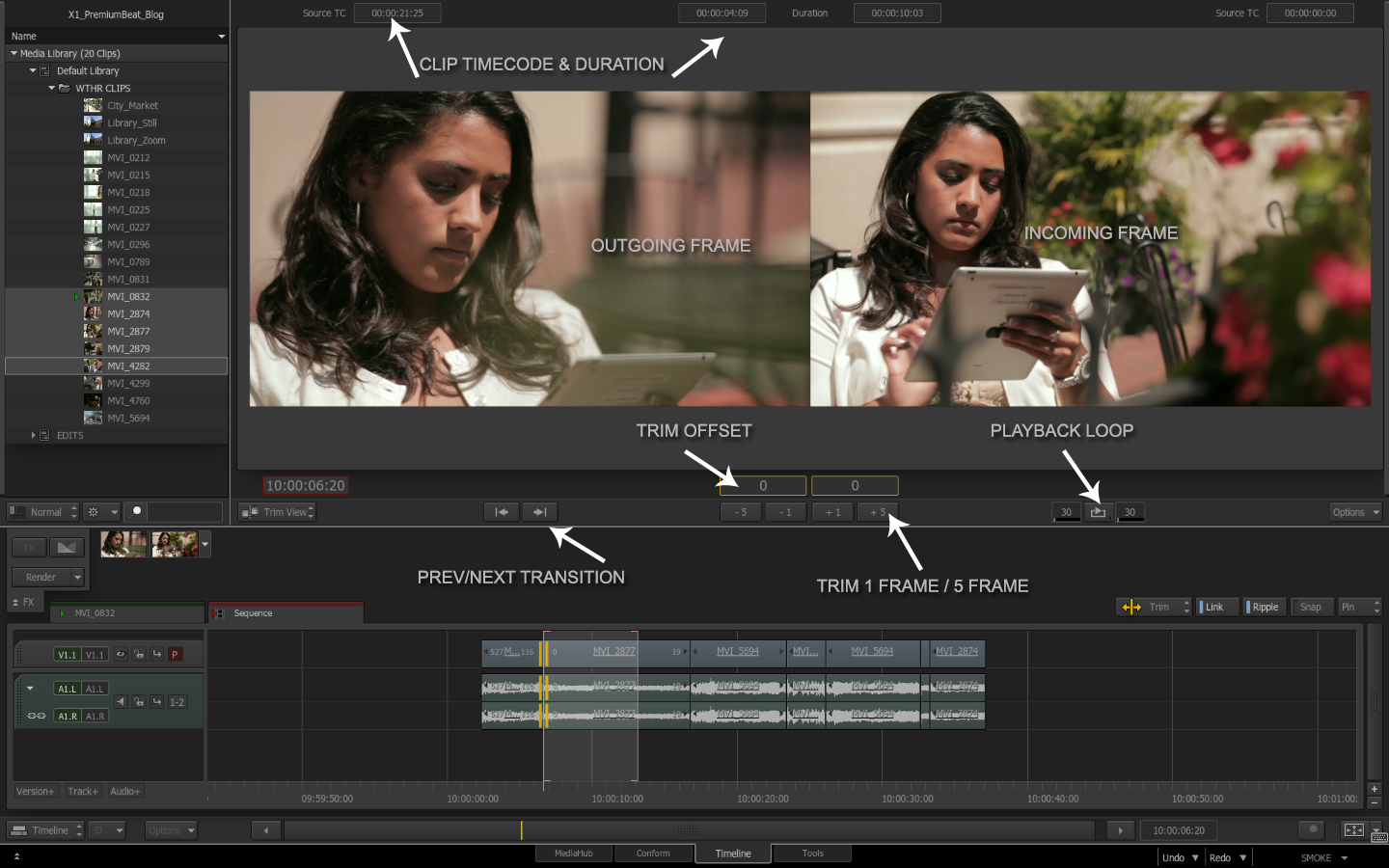The width and height of the screenshot is (1389, 868).
Task: Click the search magnifier icon
Action: coord(137,512)
